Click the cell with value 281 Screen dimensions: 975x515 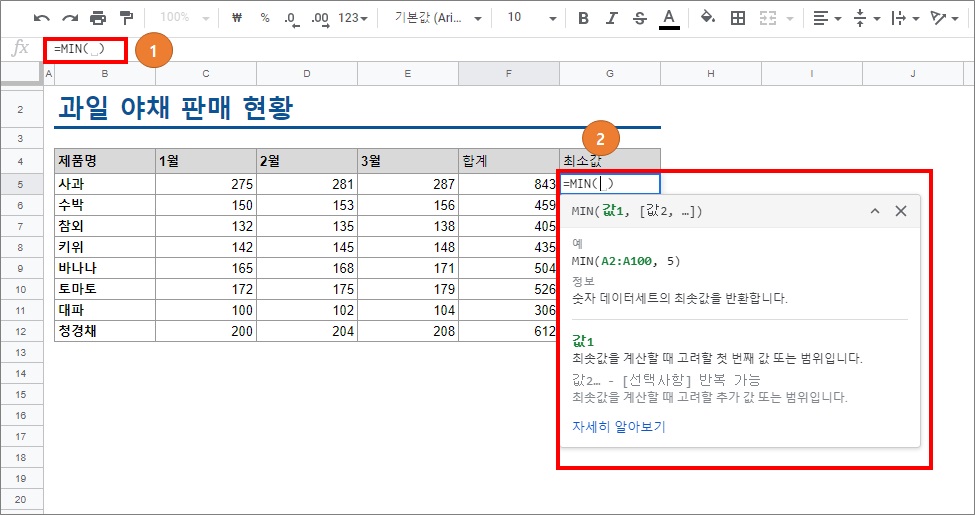(x=307, y=184)
